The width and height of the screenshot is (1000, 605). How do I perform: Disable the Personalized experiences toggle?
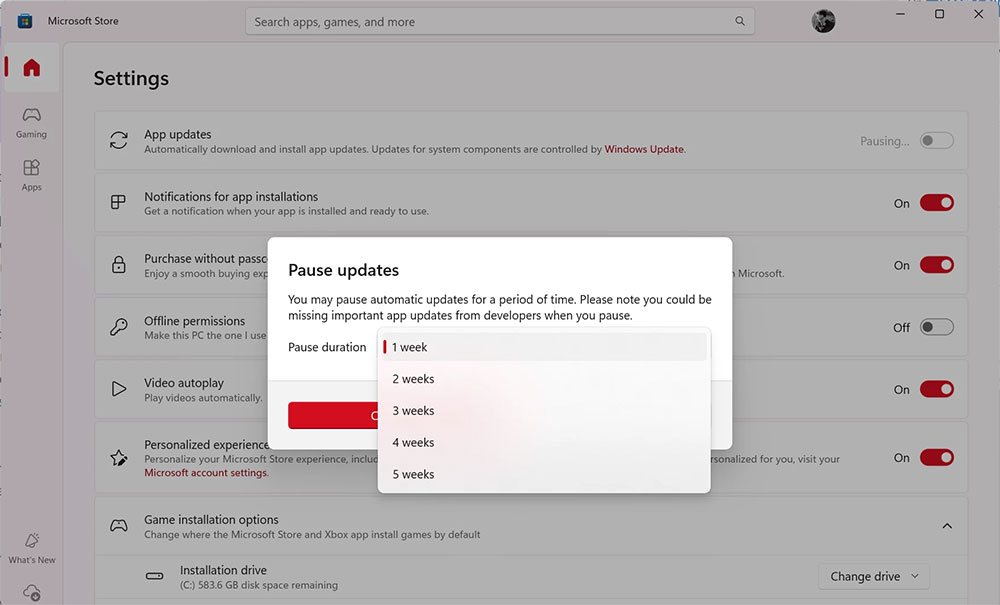coord(936,457)
